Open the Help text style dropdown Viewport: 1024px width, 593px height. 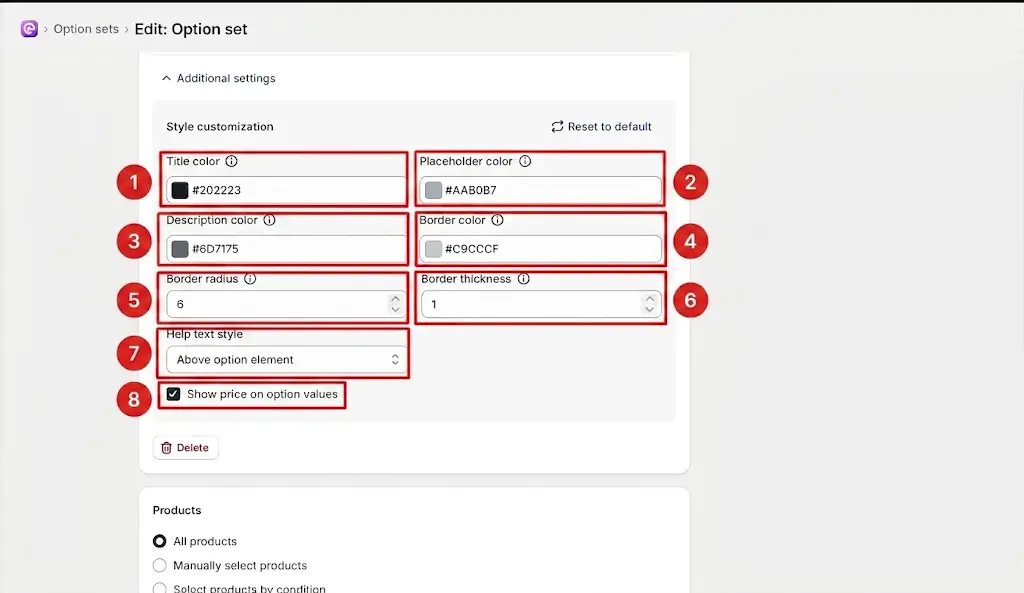(x=283, y=360)
